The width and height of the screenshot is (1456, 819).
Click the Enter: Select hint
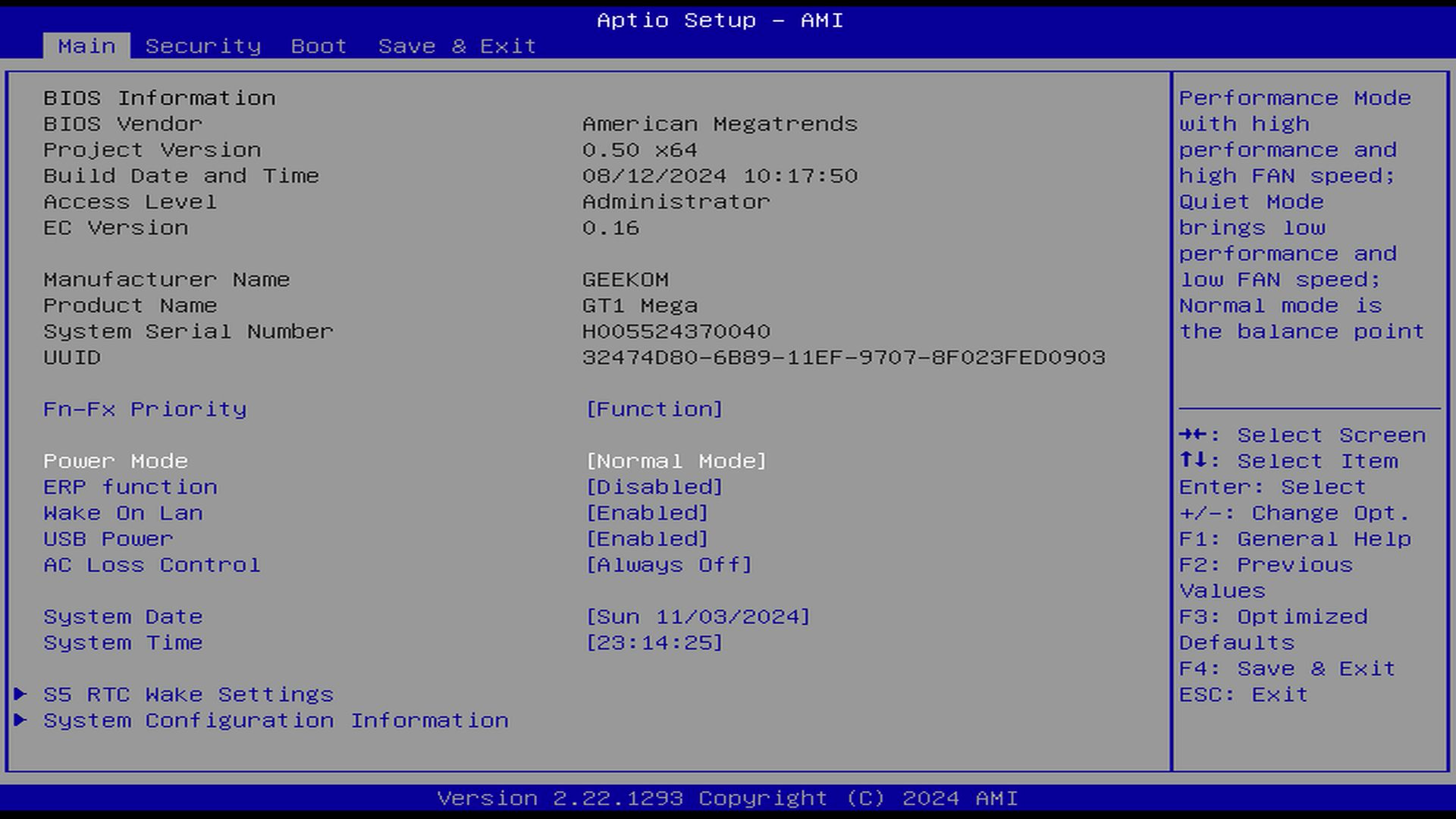(1273, 487)
